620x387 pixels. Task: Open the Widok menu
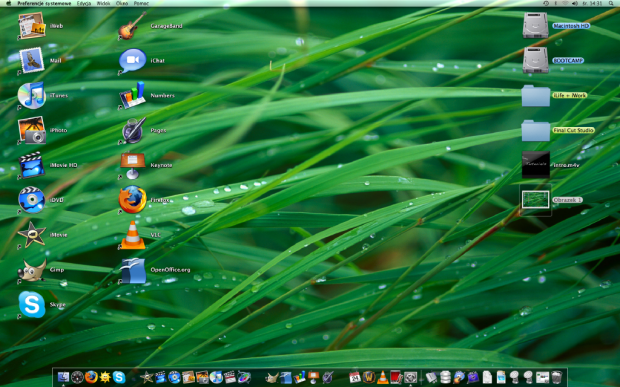coord(103,3)
